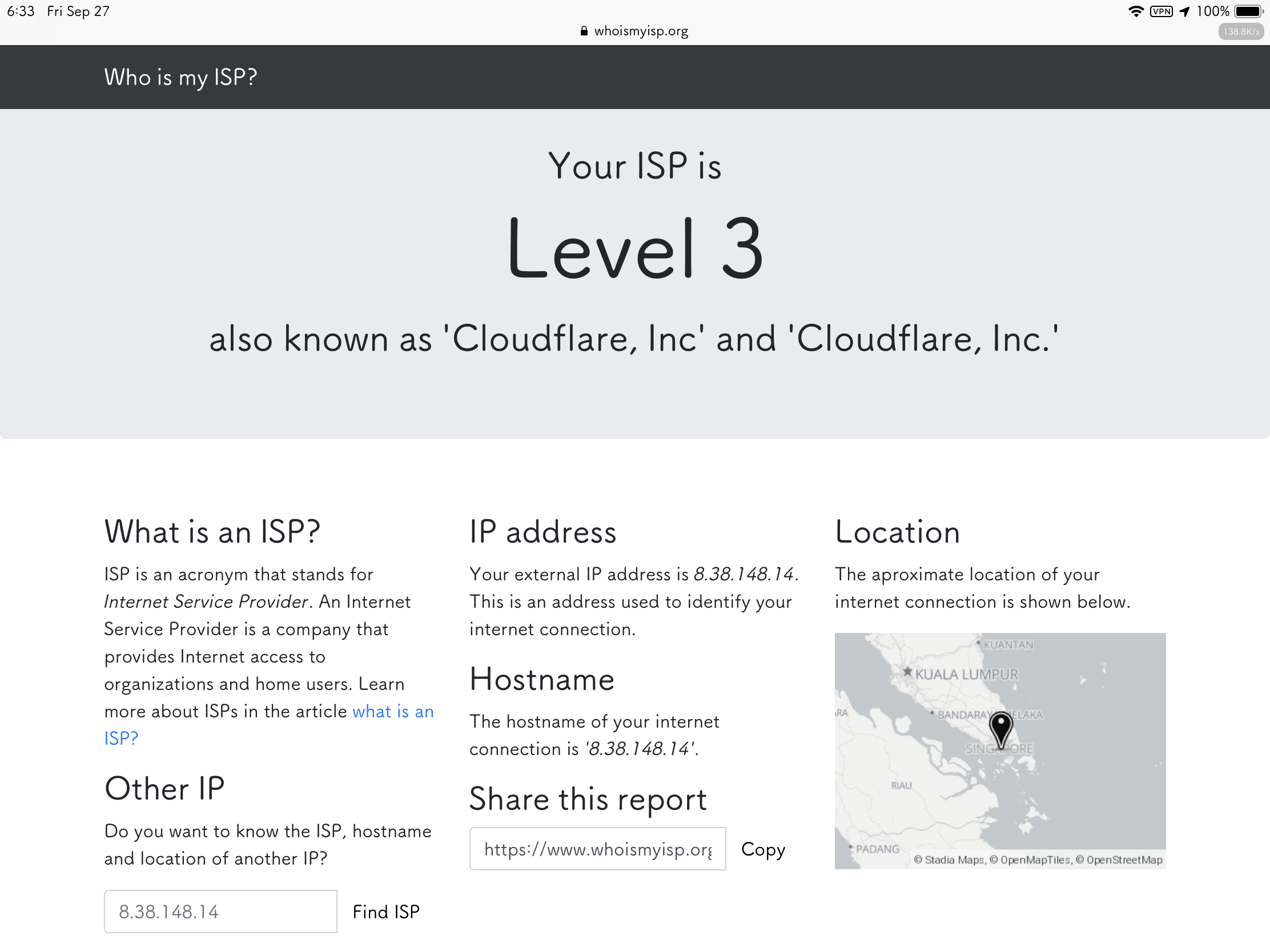1270x952 pixels.
Task: Tap the VPN indicator icon
Action: click(1161, 11)
